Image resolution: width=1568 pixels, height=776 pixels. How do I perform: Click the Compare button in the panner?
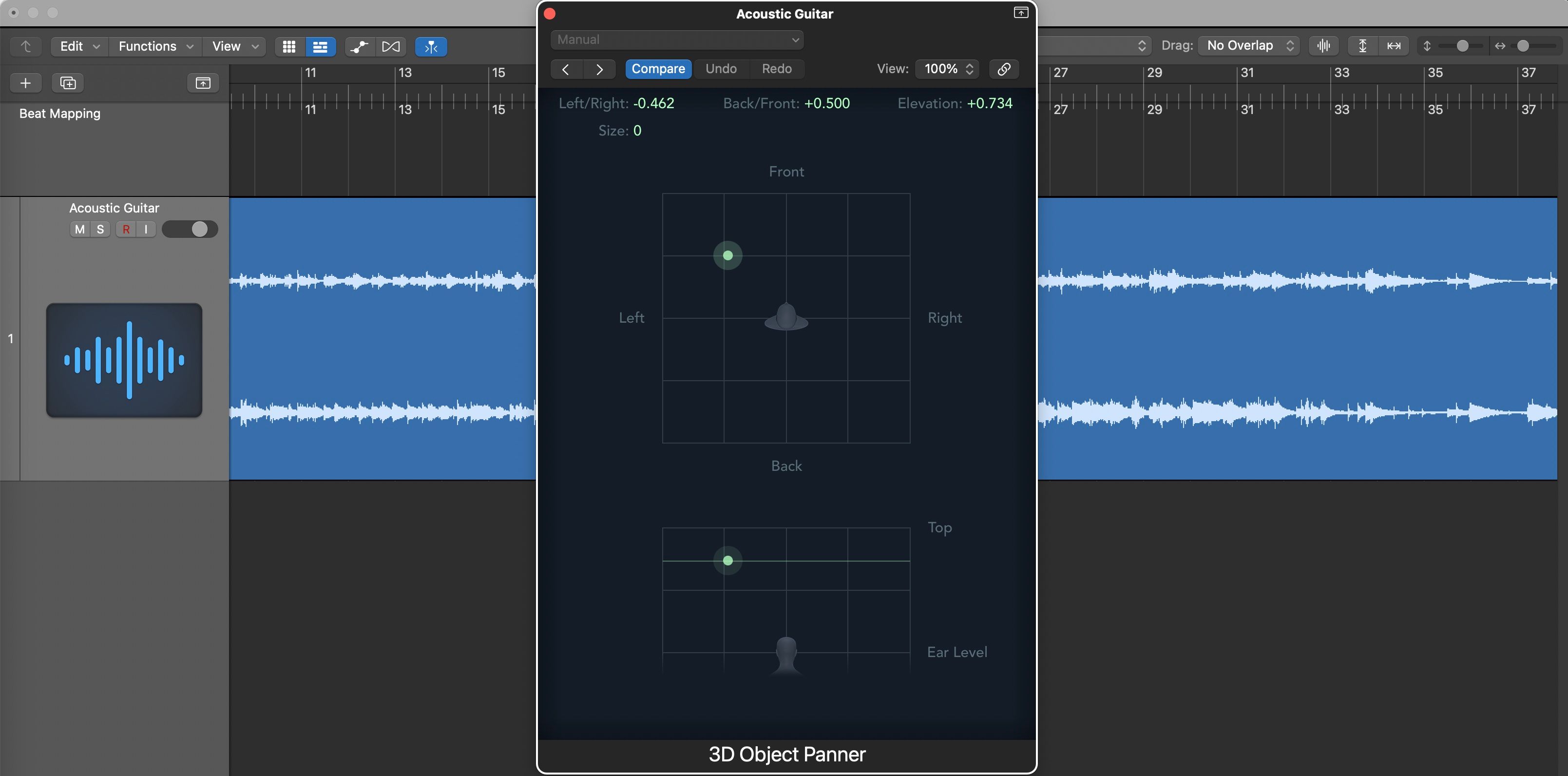[658, 69]
